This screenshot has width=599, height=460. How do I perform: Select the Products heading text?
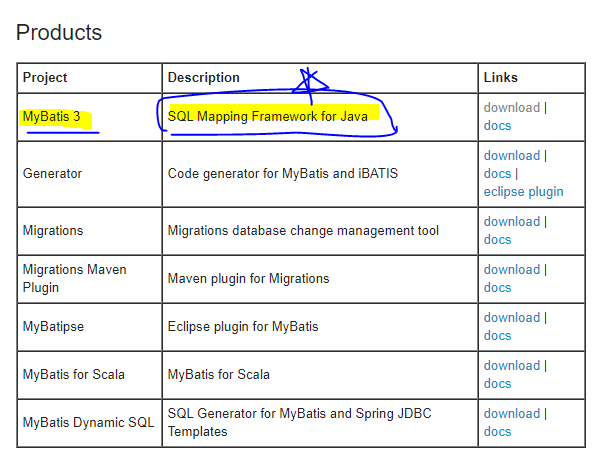pyautogui.click(x=59, y=32)
